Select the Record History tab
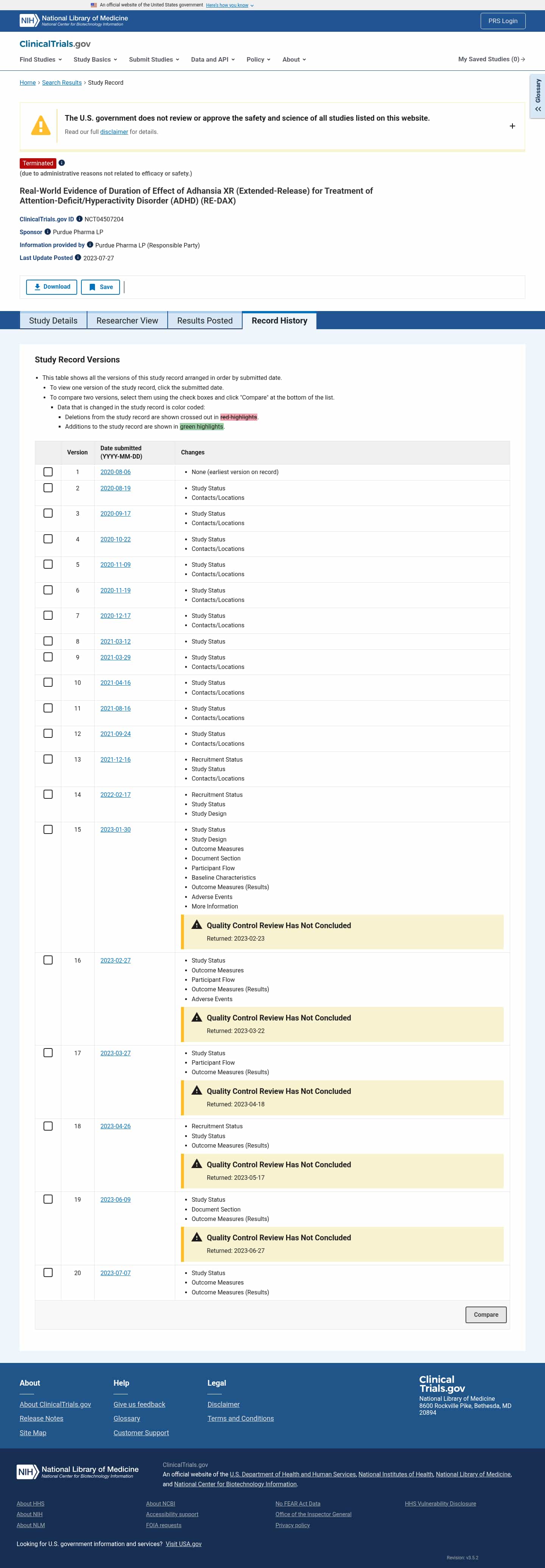This screenshot has height=1568, width=545. [280, 321]
